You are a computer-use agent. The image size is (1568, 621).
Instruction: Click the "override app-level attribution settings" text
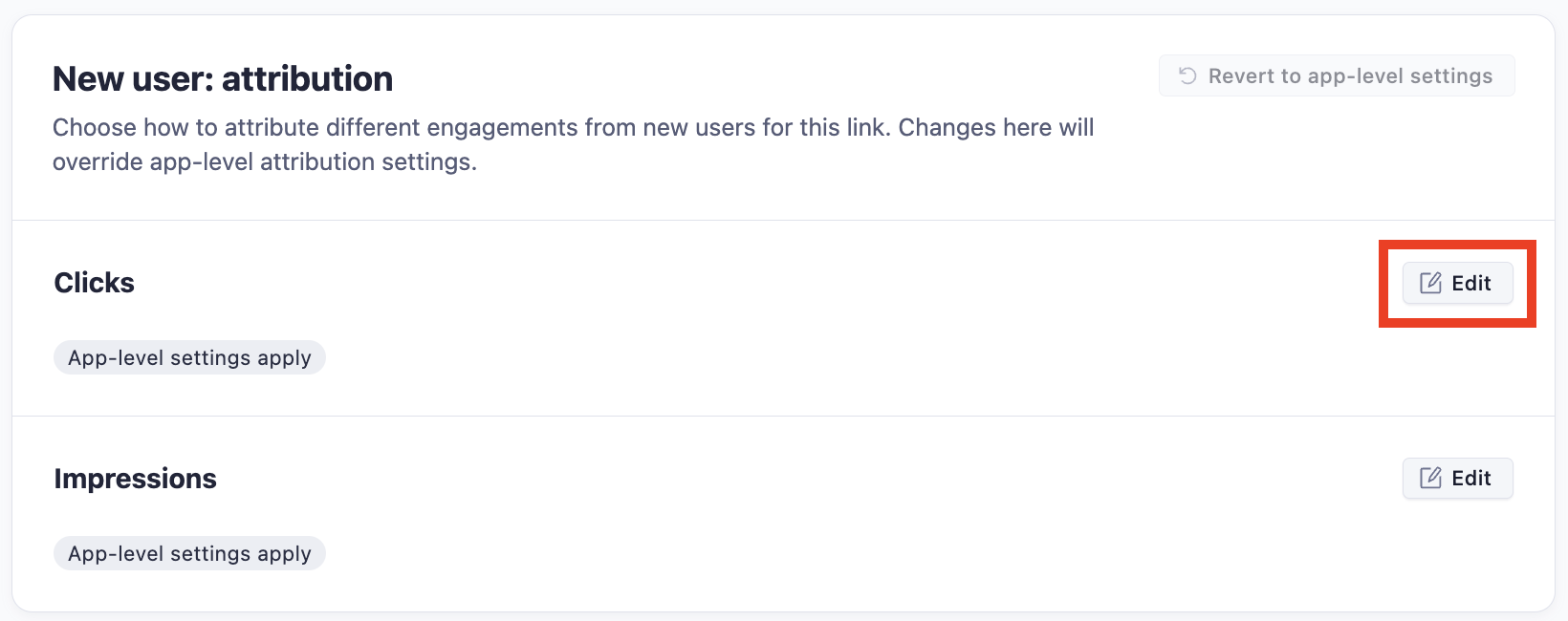click(x=264, y=161)
